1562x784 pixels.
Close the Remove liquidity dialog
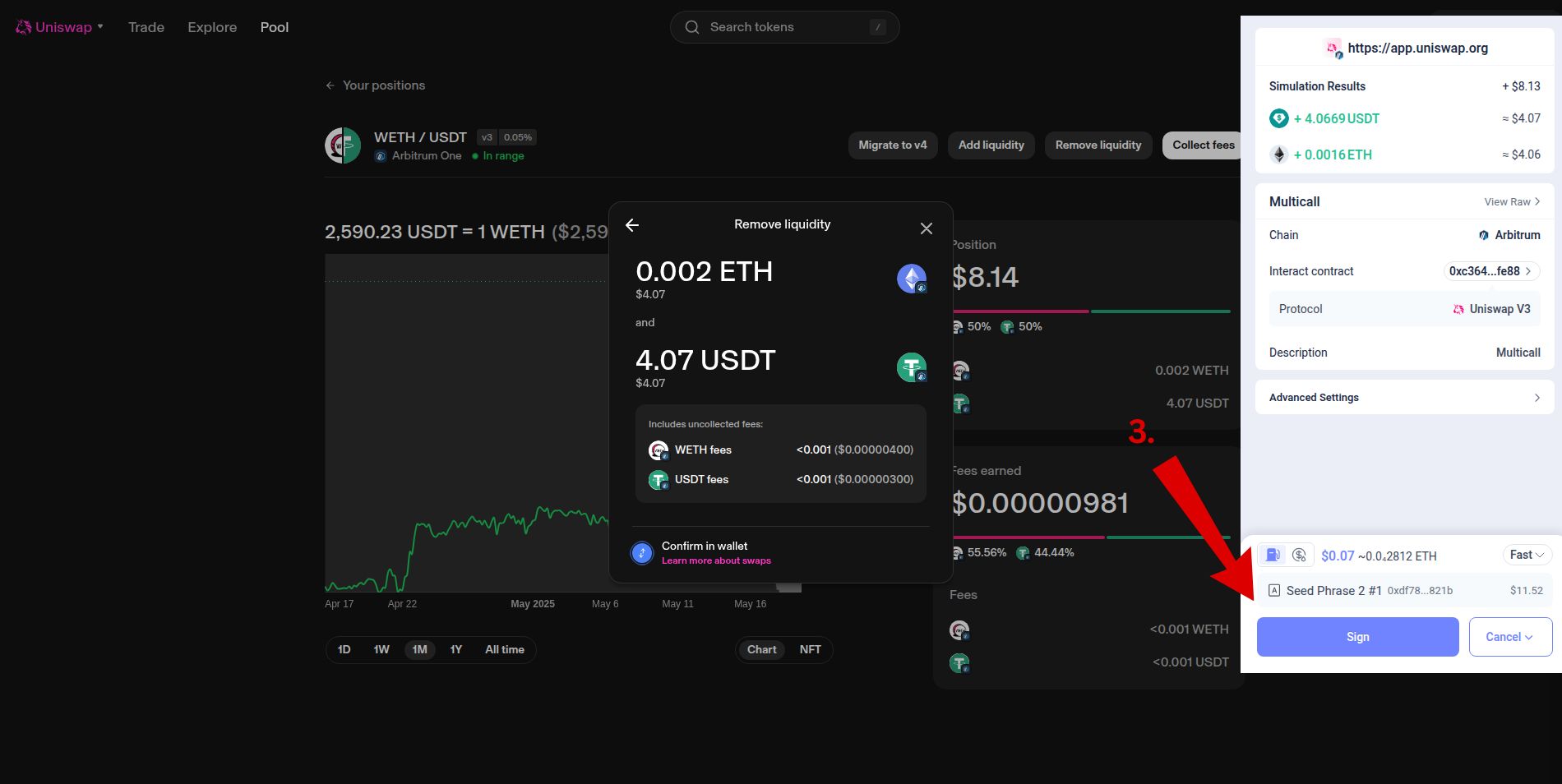point(926,228)
